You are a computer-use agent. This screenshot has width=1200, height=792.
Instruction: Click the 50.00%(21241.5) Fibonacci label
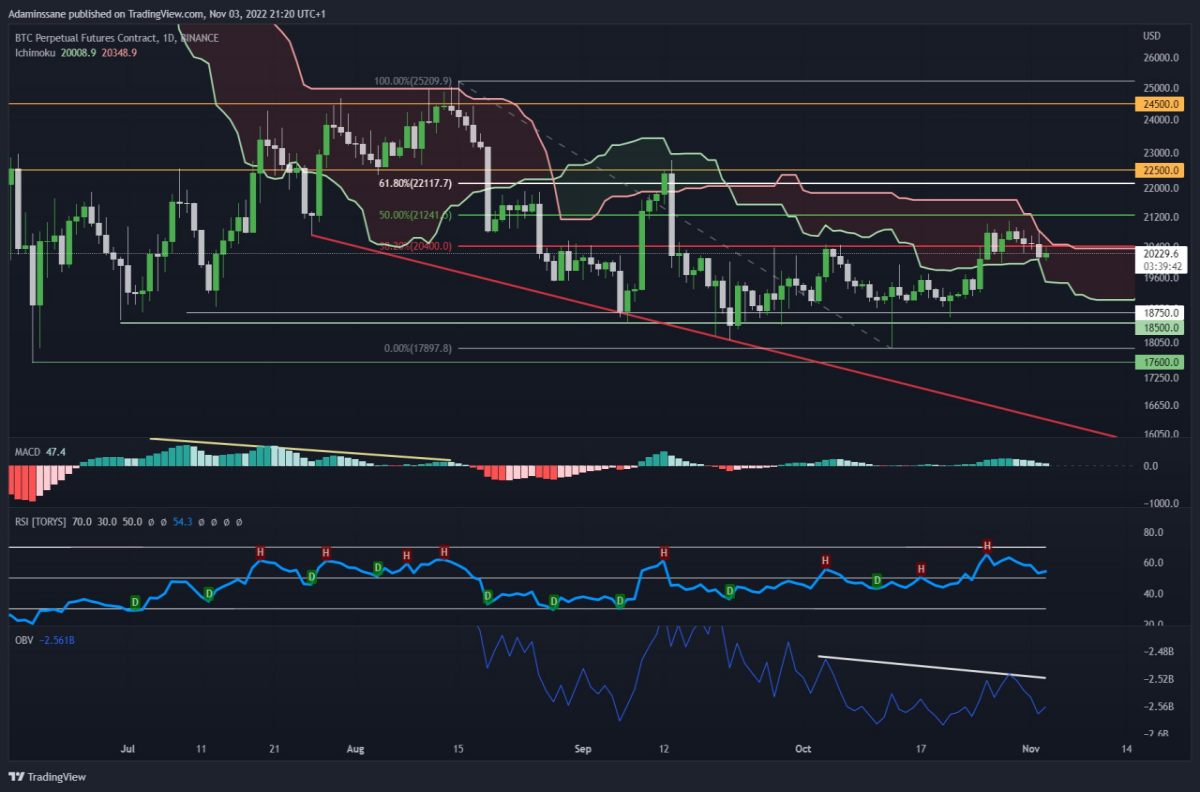coord(416,214)
